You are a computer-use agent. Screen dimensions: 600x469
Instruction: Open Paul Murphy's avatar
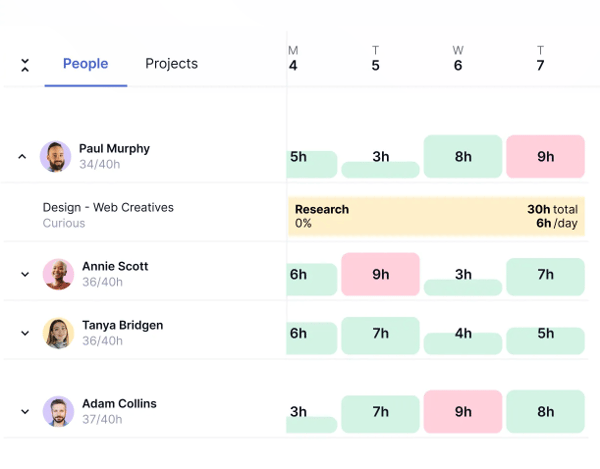(55, 156)
